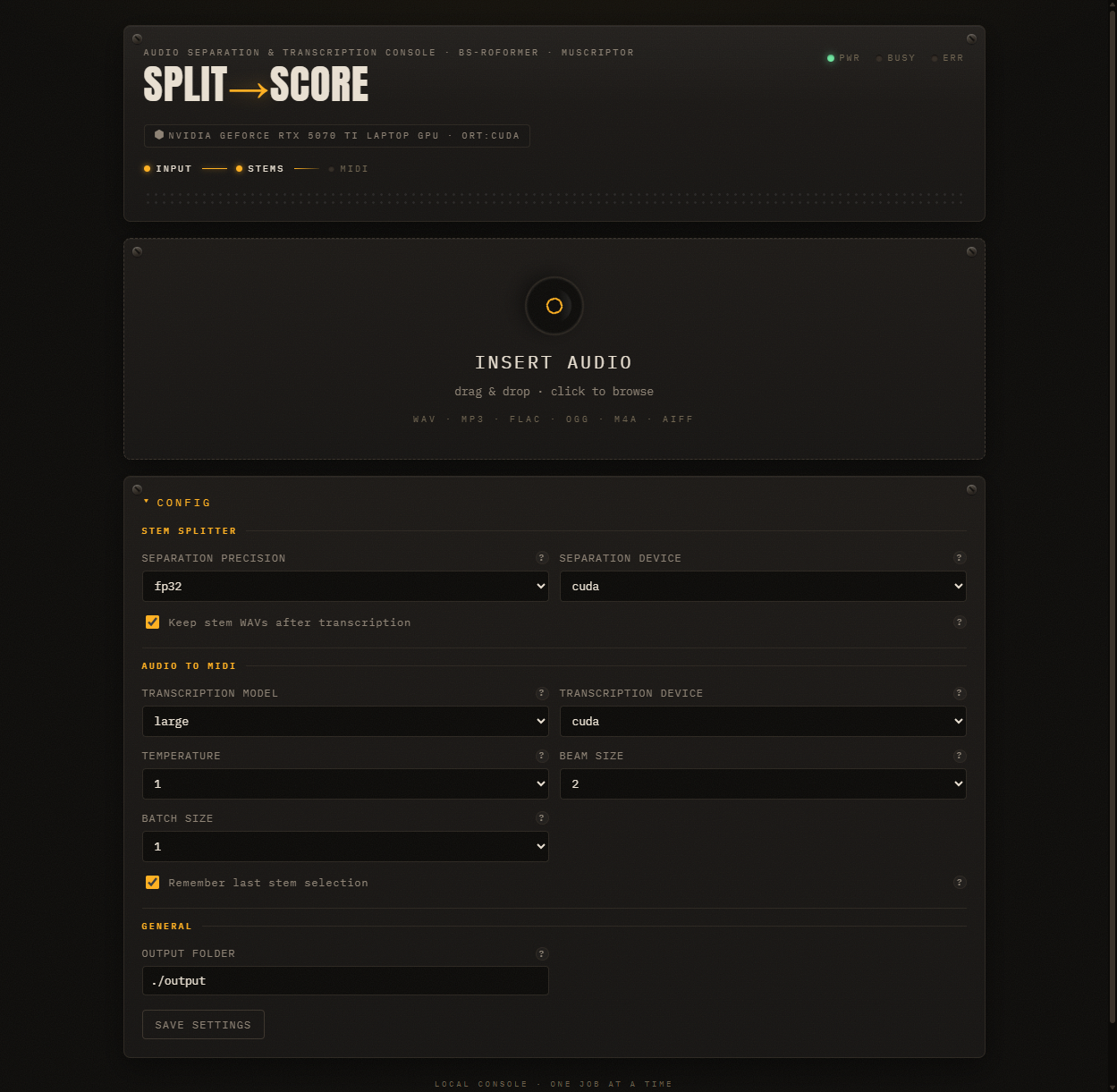Click the Output Folder input field

(345, 981)
